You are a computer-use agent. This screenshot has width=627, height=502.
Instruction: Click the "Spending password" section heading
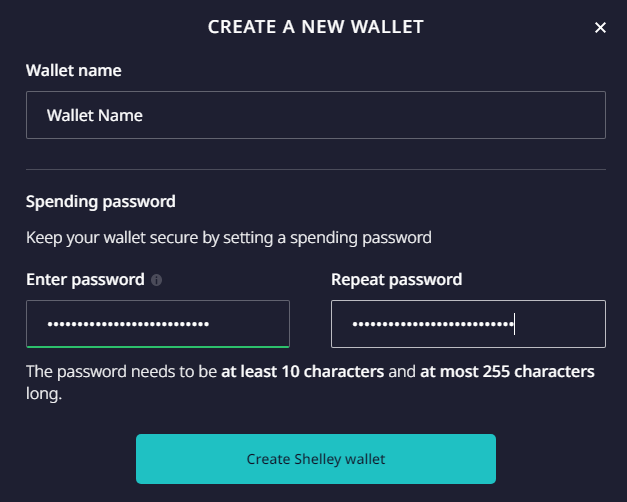100,201
